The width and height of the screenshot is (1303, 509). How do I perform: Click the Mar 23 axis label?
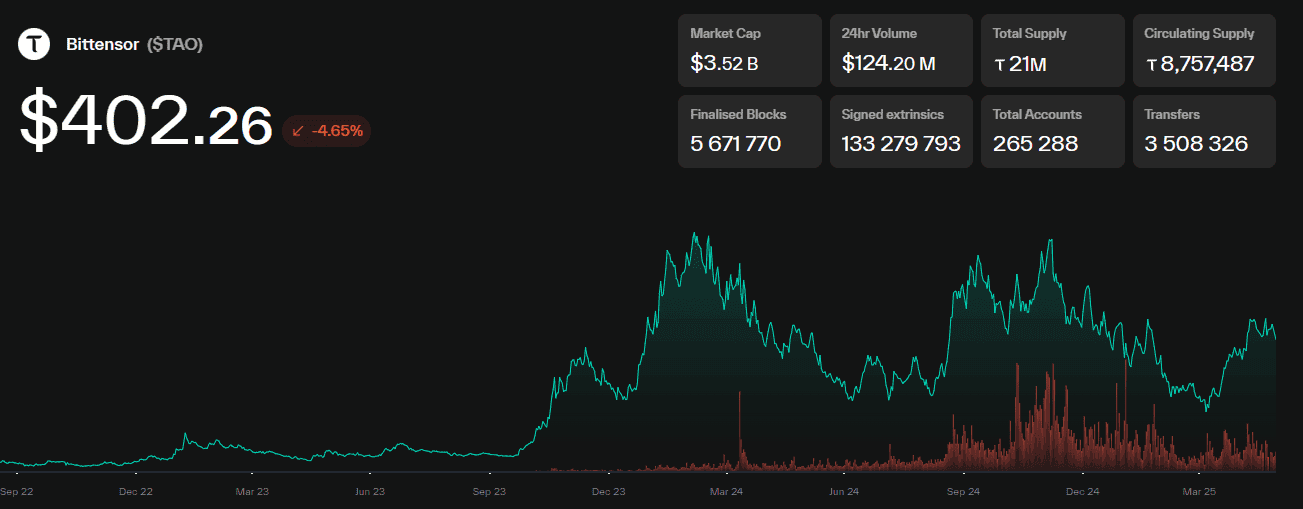tap(252, 492)
